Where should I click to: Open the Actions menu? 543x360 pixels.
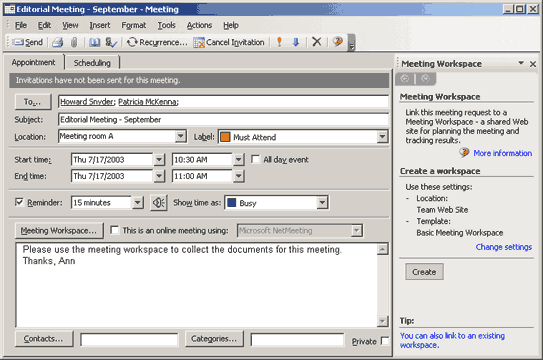tap(199, 25)
